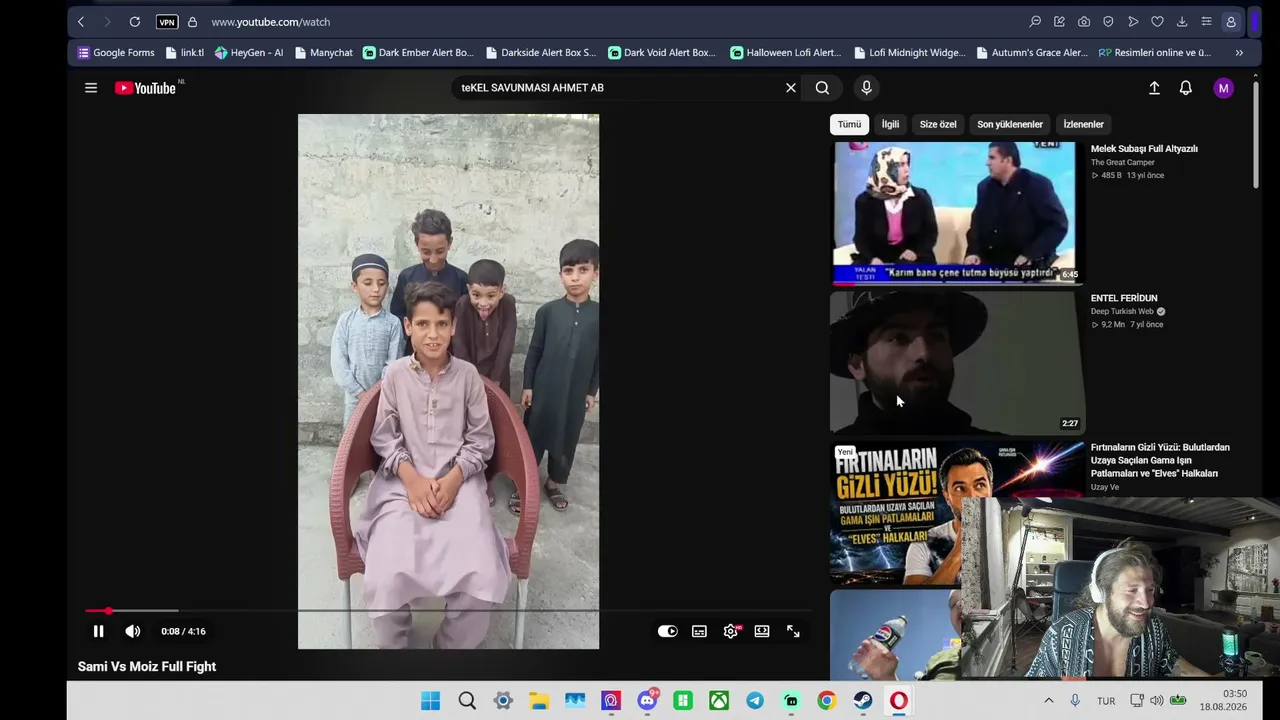This screenshot has width=1280, height=720.
Task: Open the HeyGen - AI bookmark
Action: [x=249, y=53]
